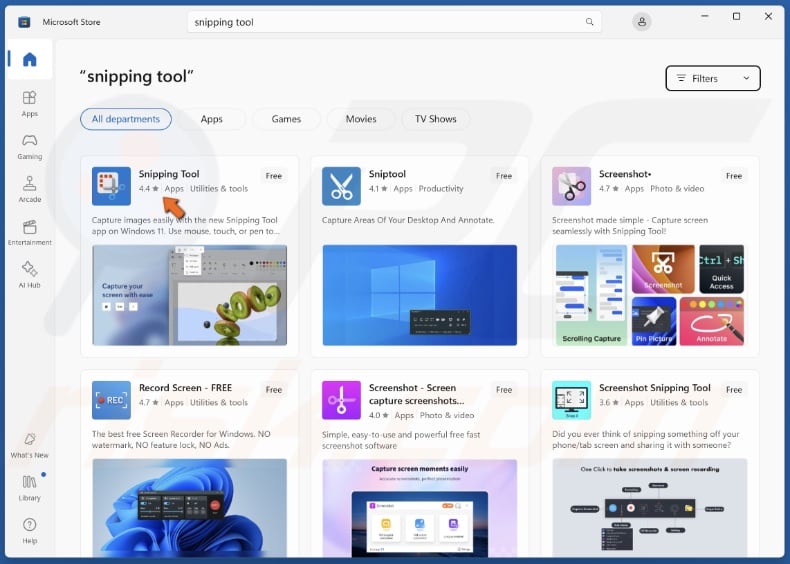Click the Microsoft Store logo icon

pyautogui.click(x=24, y=22)
